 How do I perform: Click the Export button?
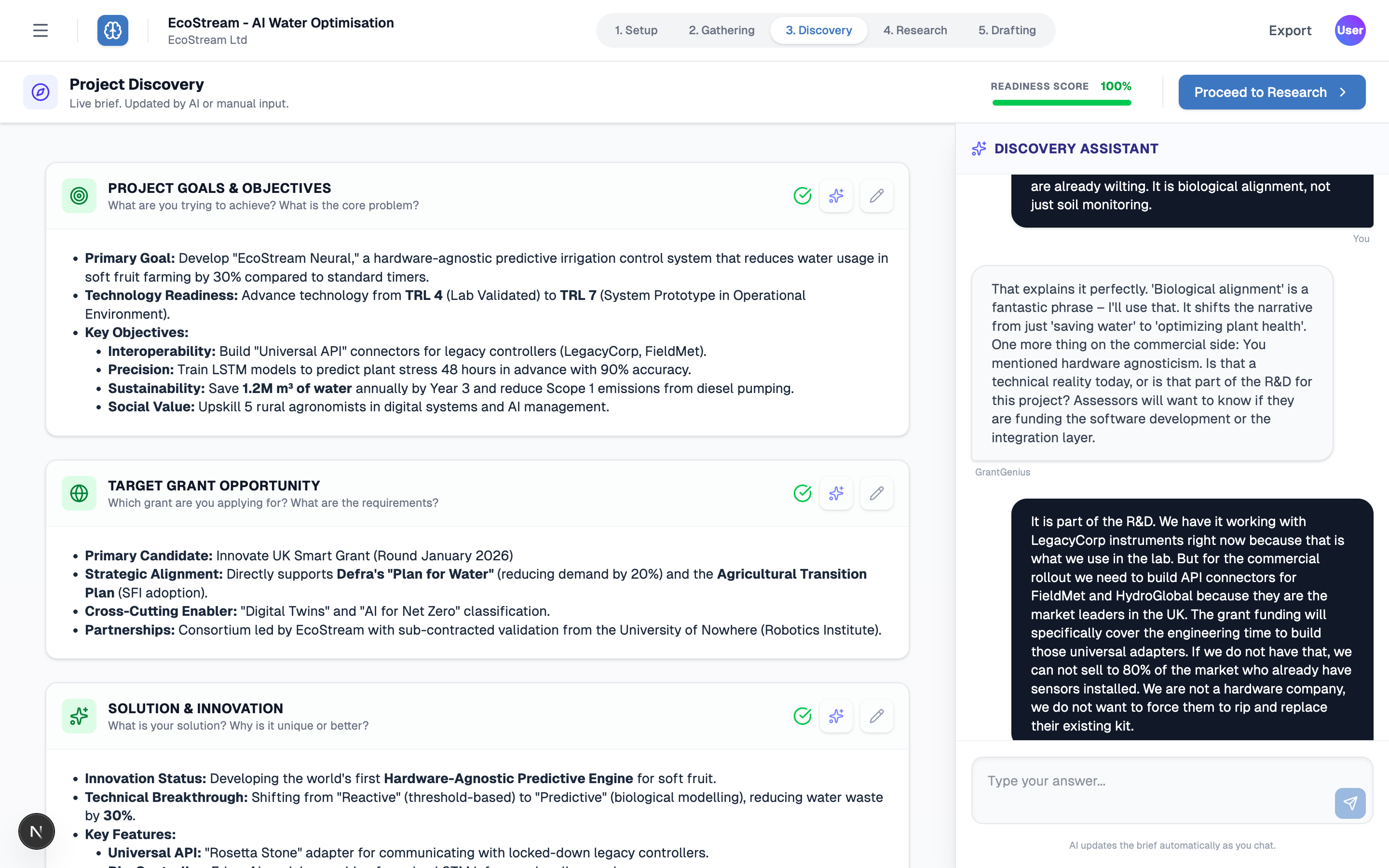click(1290, 30)
